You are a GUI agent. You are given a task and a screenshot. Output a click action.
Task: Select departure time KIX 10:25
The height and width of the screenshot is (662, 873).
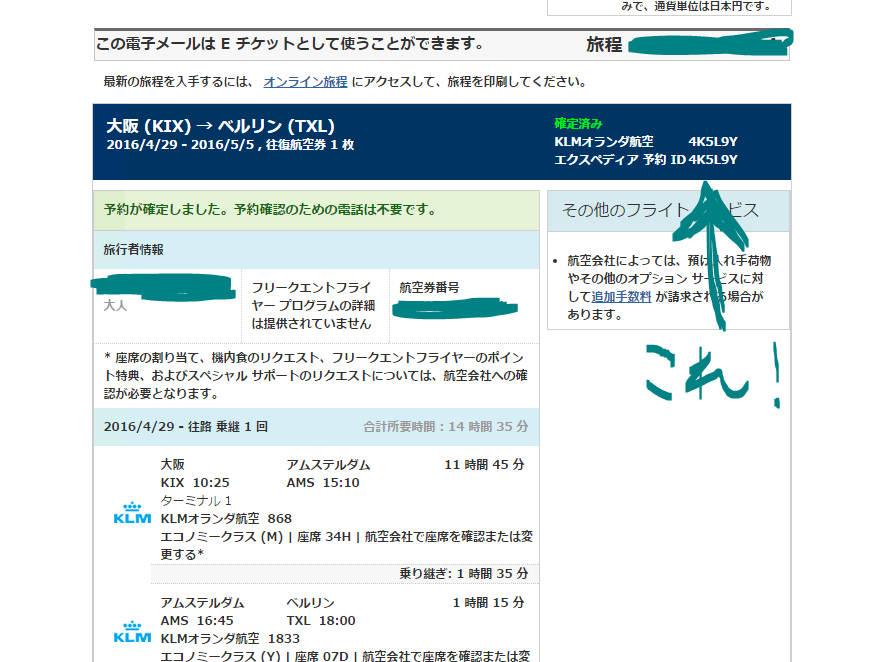(x=195, y=483)
